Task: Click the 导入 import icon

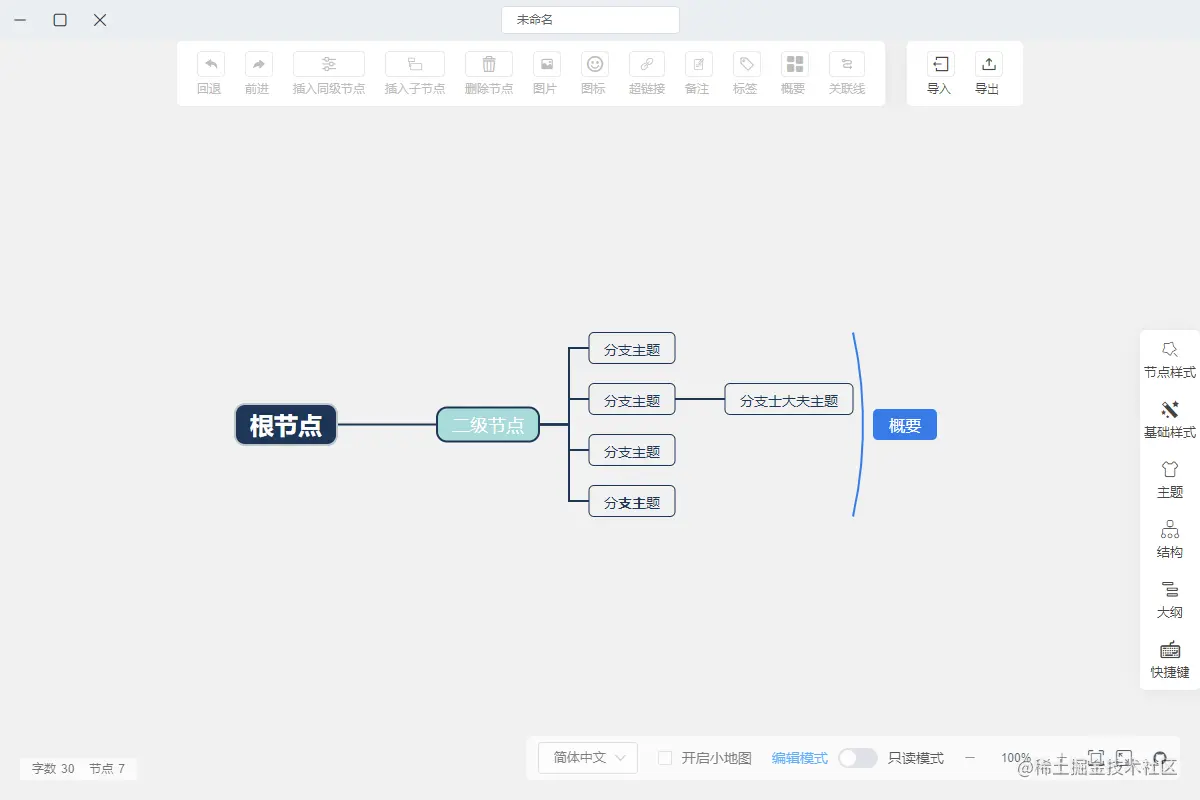Action: 940,65
